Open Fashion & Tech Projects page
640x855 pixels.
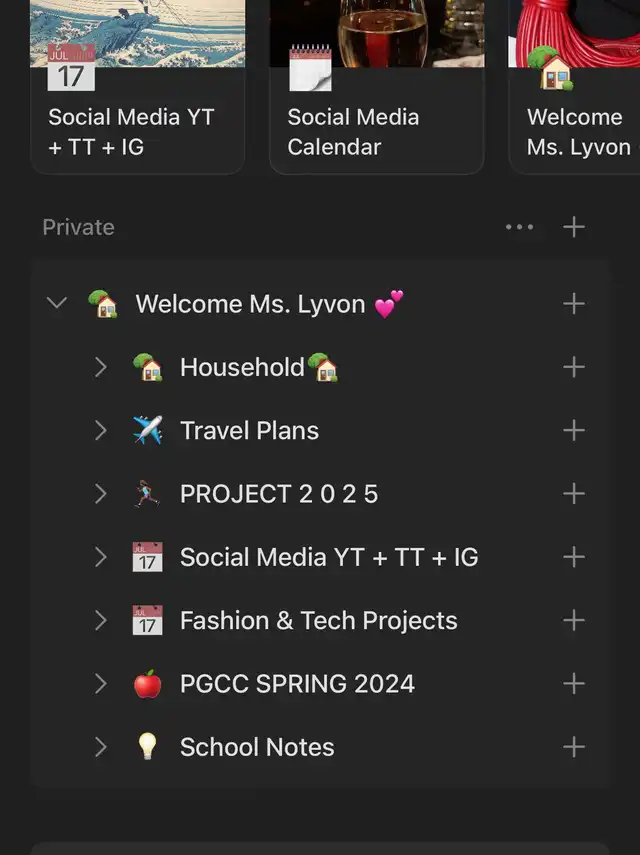pyautogui.click(x=318, y=621)
